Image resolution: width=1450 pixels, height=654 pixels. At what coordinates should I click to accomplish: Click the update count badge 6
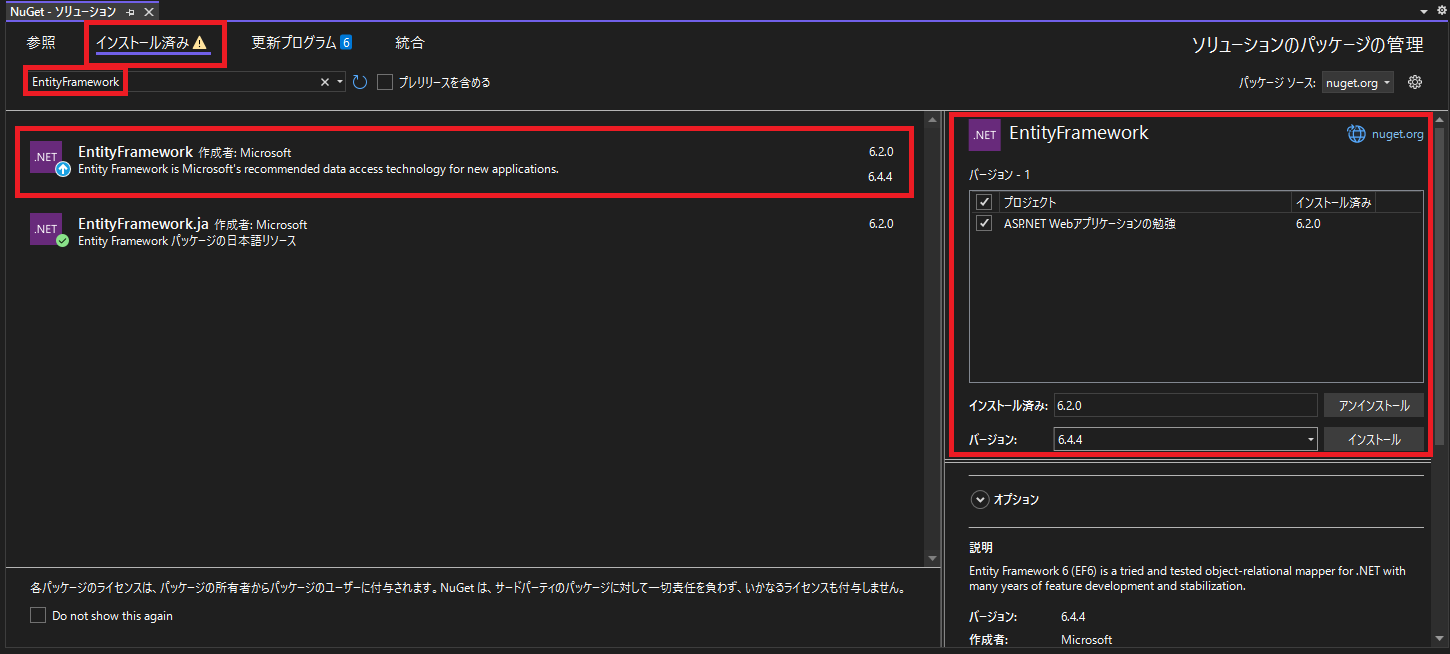(x=346, y=42)
